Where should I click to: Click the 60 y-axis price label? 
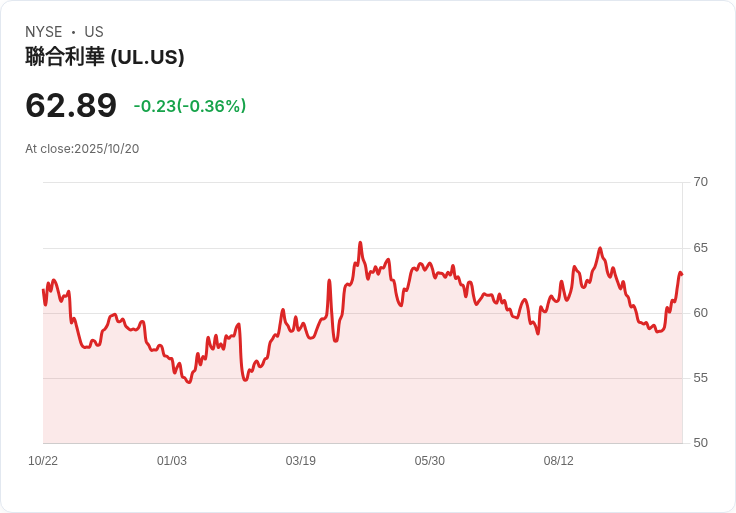click(701, 313)
